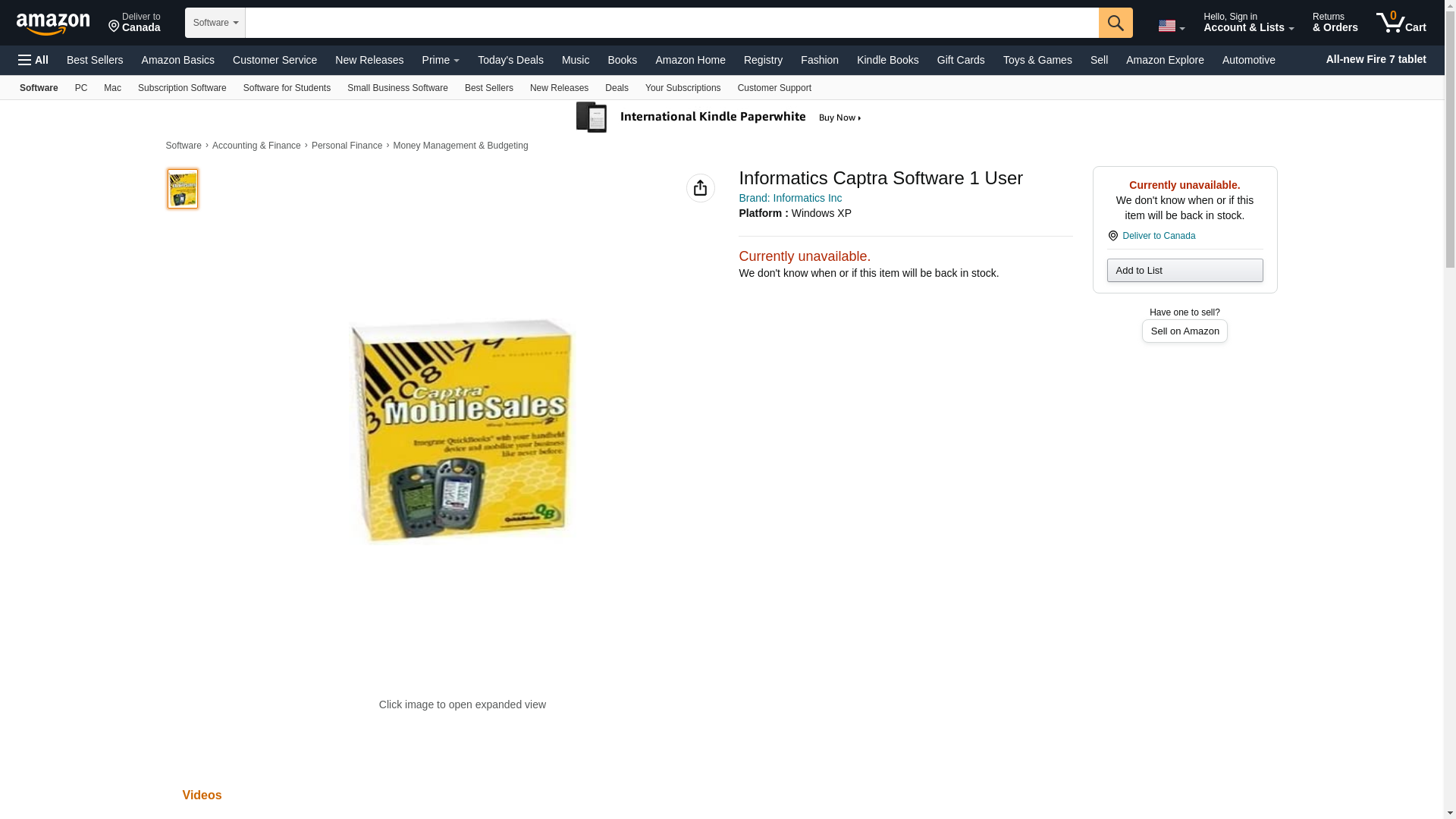Open Today's Deals in the nav bar
This screenshot has width=1456, height=819.
coord(510,60)
